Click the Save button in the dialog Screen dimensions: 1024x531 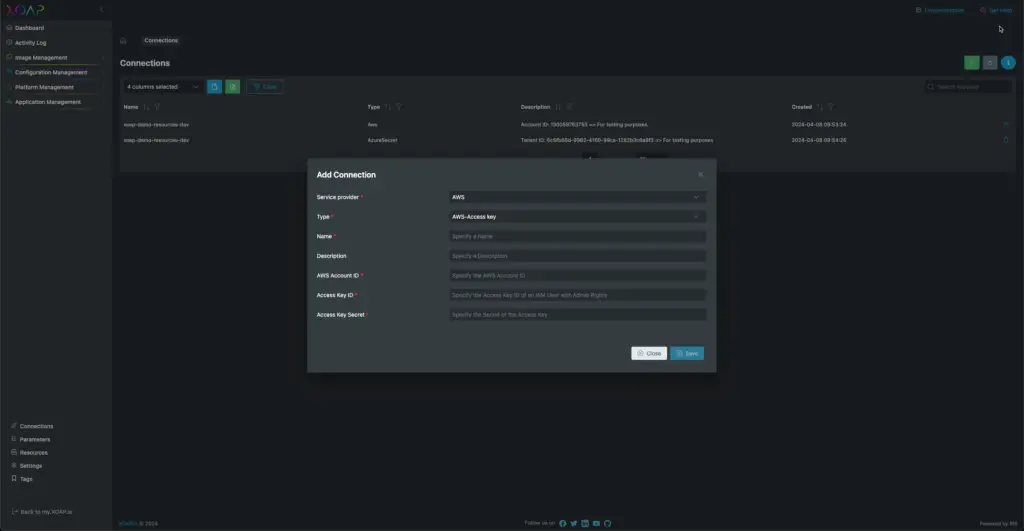click(687, 353)
